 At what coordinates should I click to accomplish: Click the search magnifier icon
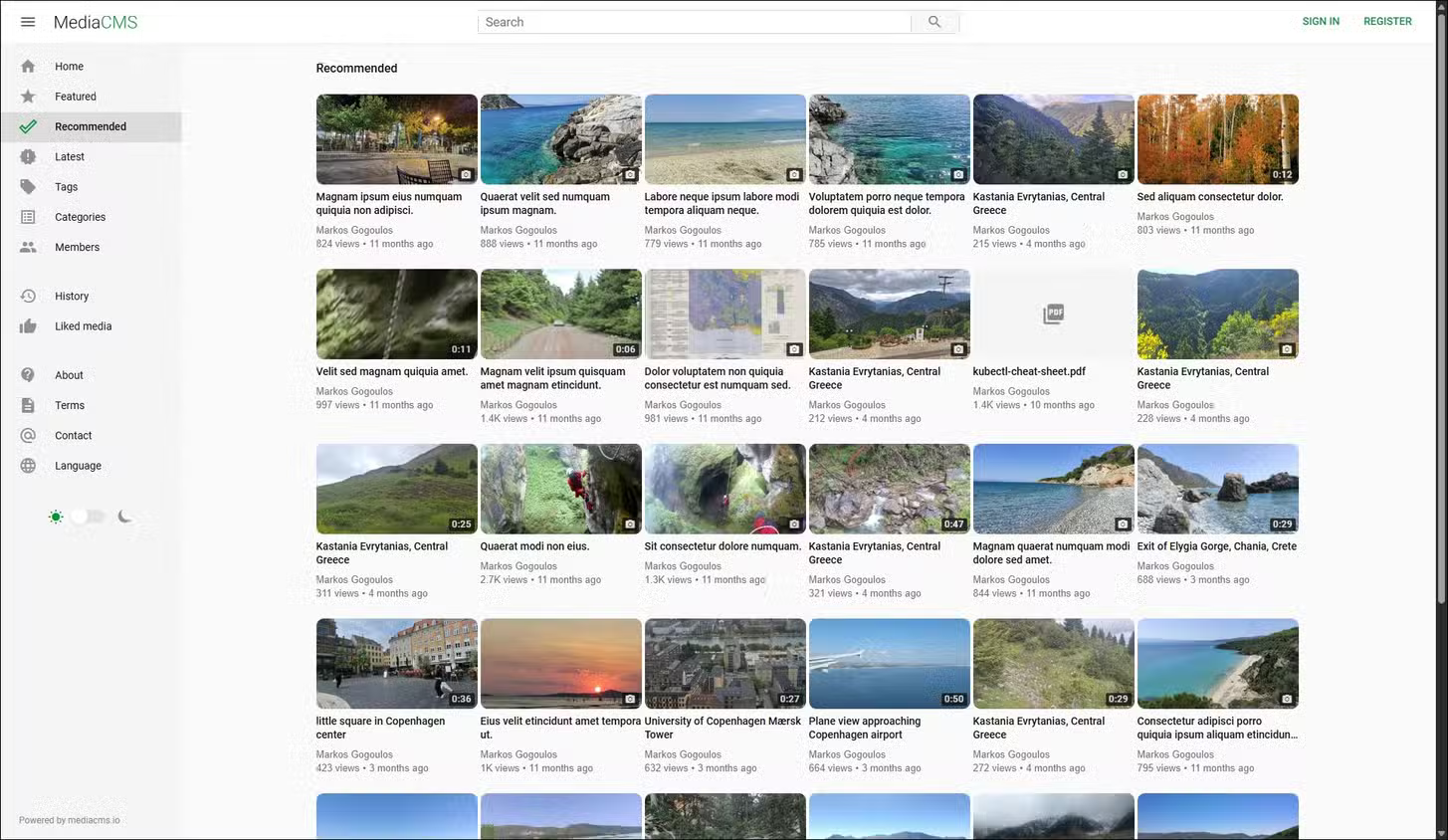(x=933, y=22)
